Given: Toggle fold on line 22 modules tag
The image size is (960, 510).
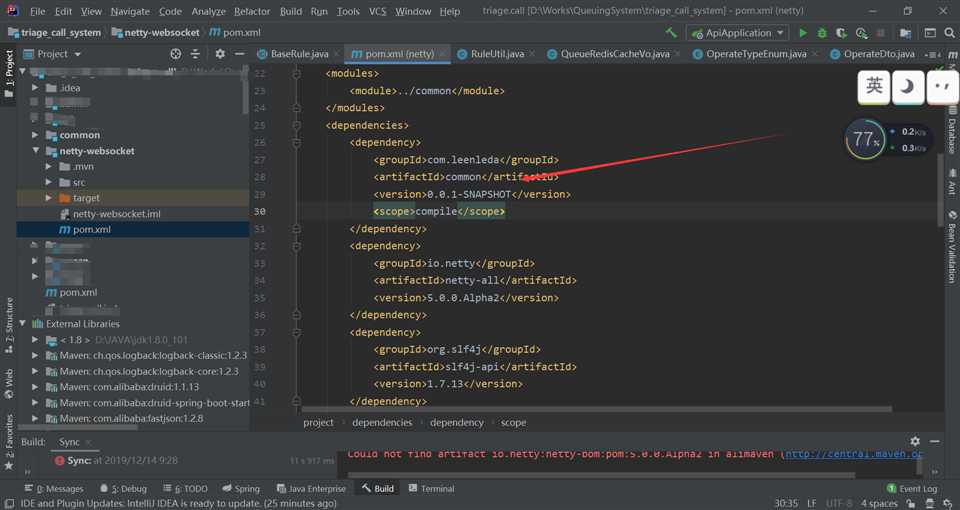Looking at the screenshot, I should click(x=296, y=73).
